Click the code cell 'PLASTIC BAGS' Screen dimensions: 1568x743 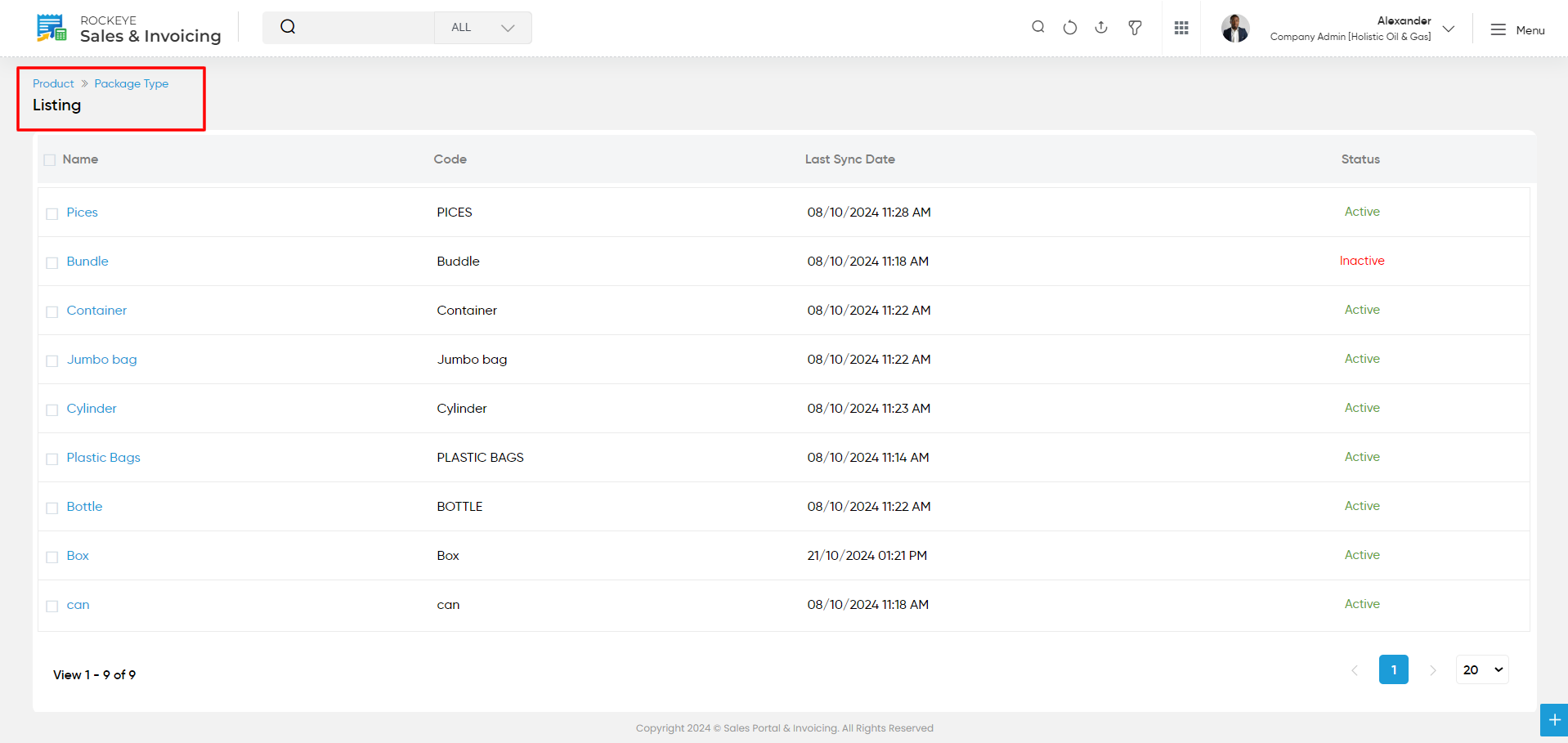point(481,458)
